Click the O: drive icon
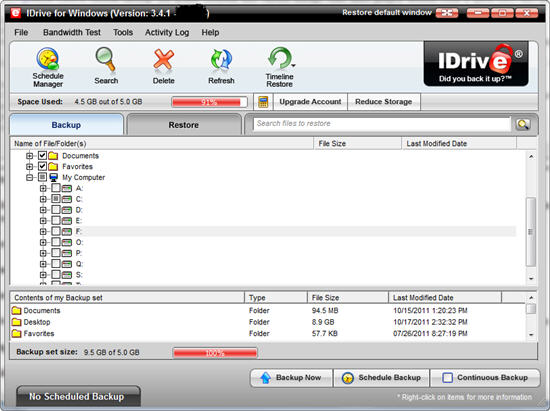The width and height of the screenshot is (550, 411). tap(67, 242)
